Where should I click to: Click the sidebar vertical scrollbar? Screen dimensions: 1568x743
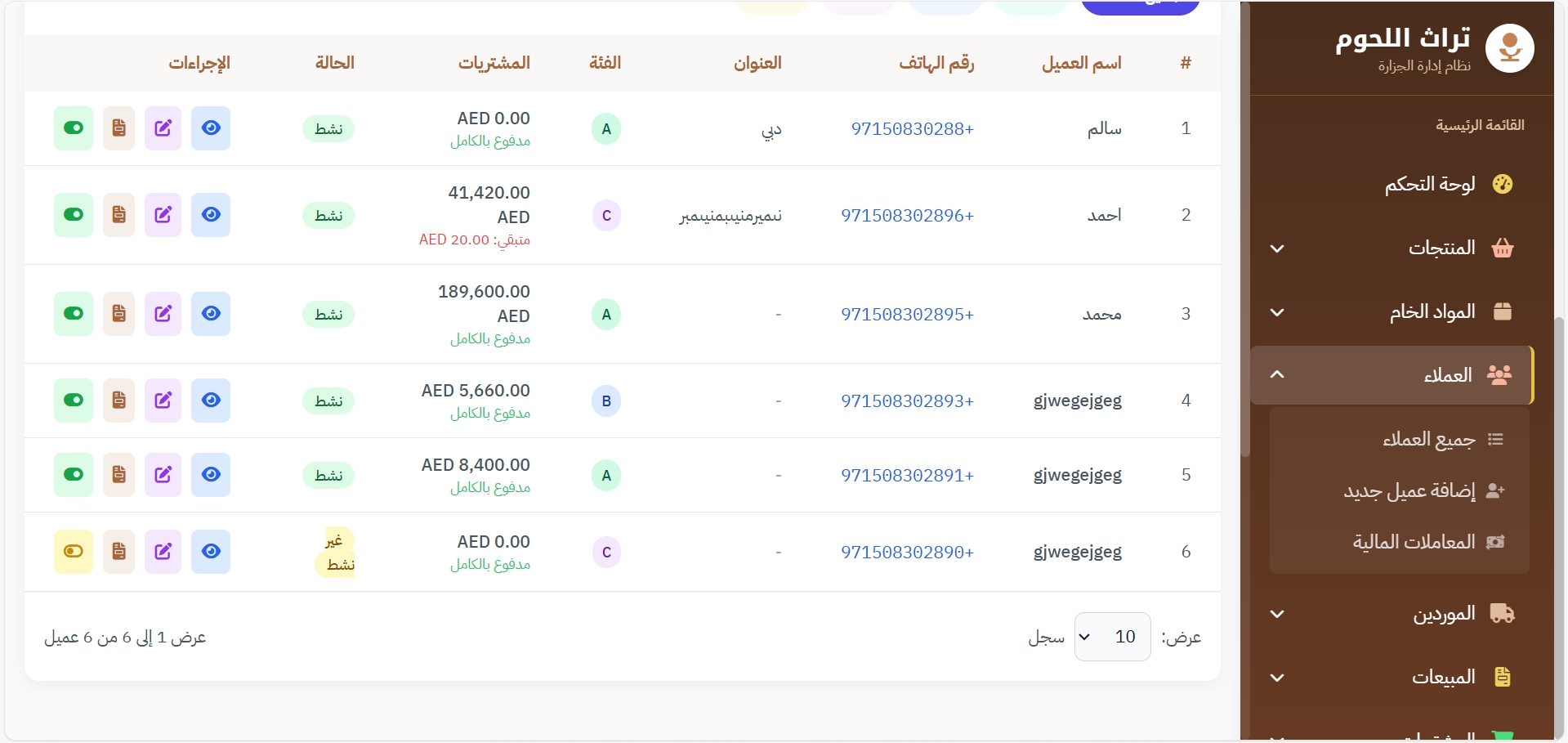click(x=1245, y=245)
